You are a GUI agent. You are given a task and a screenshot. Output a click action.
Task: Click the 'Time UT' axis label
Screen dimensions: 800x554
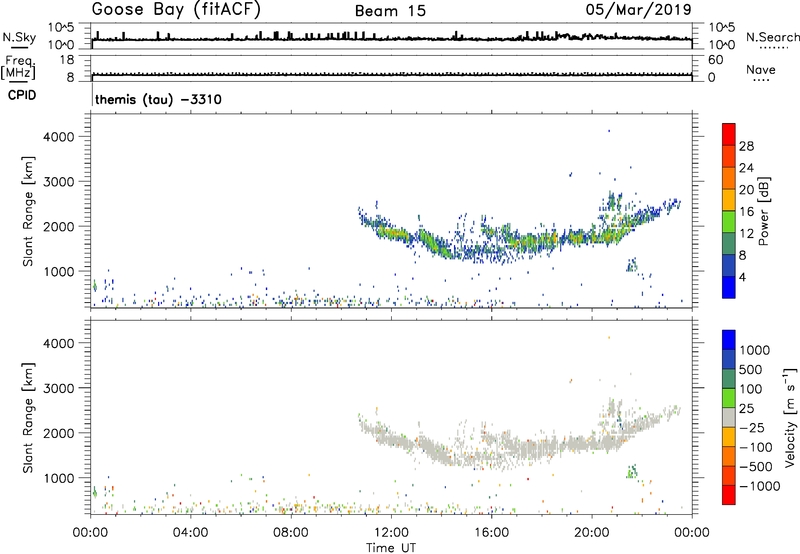pyautogui.click(x=391, y=548)
